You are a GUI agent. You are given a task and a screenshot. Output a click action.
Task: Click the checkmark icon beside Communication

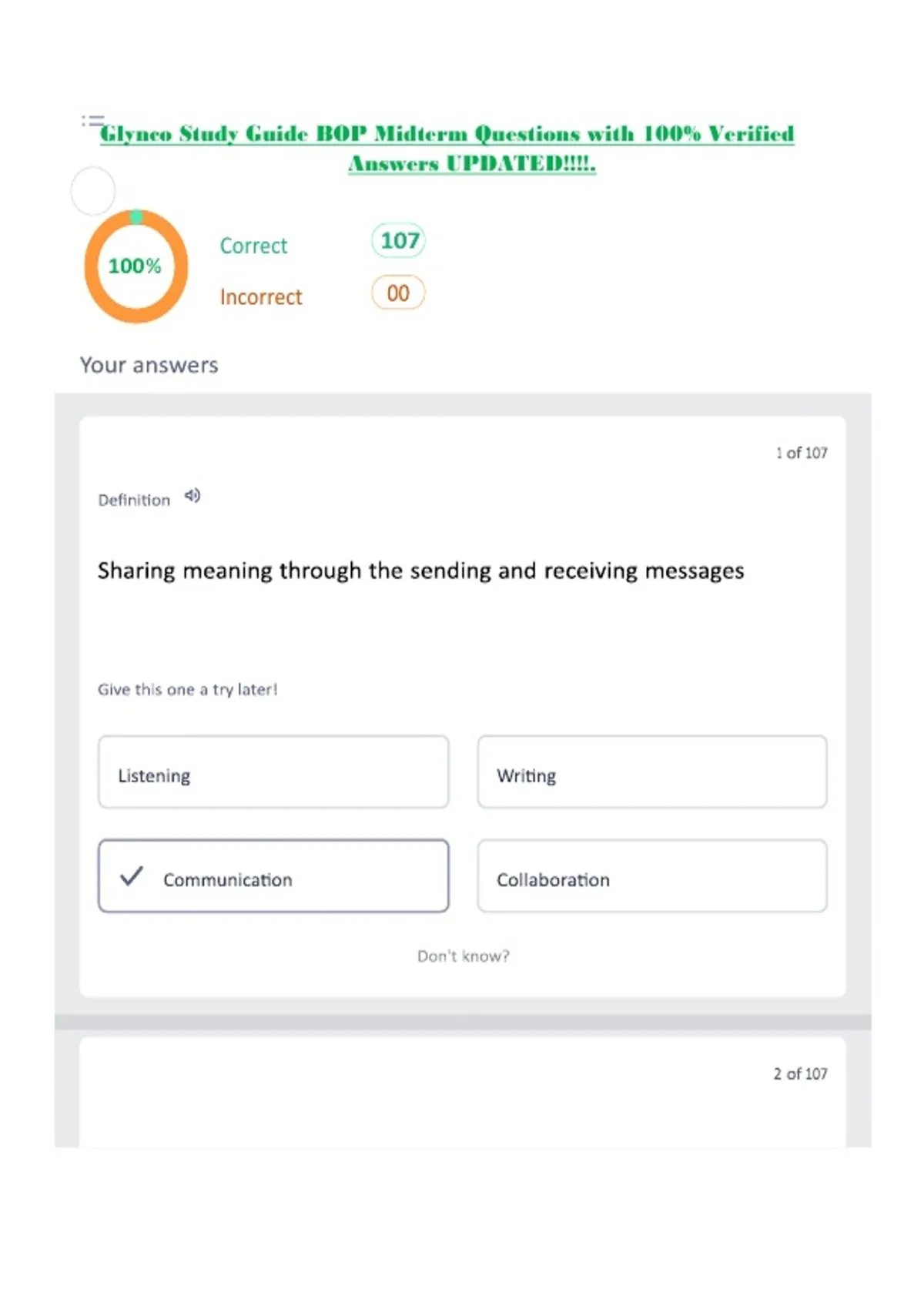click(x=132, y=875)
